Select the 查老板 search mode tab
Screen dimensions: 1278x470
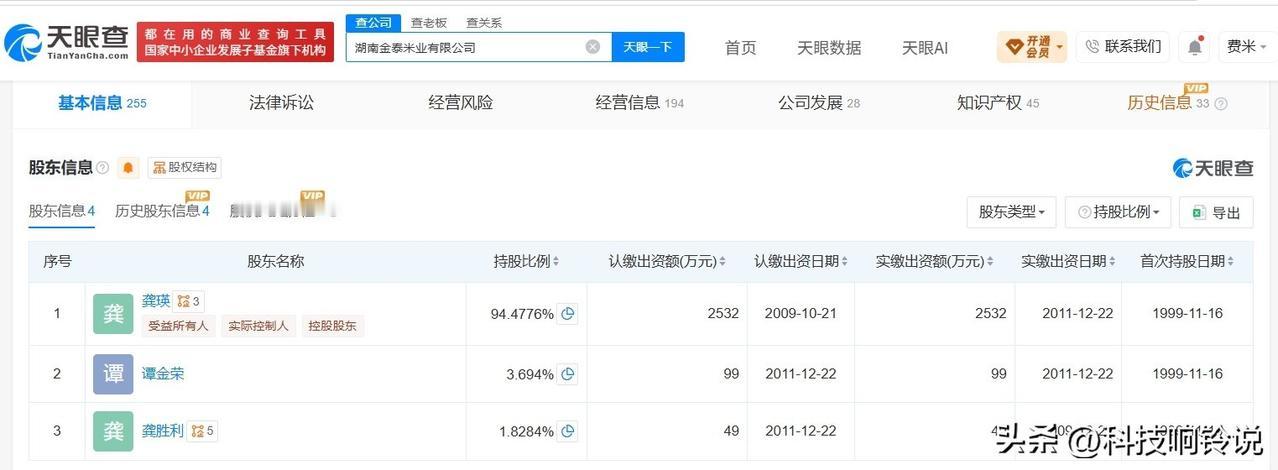pyautogui.click(x=429, y=23)
